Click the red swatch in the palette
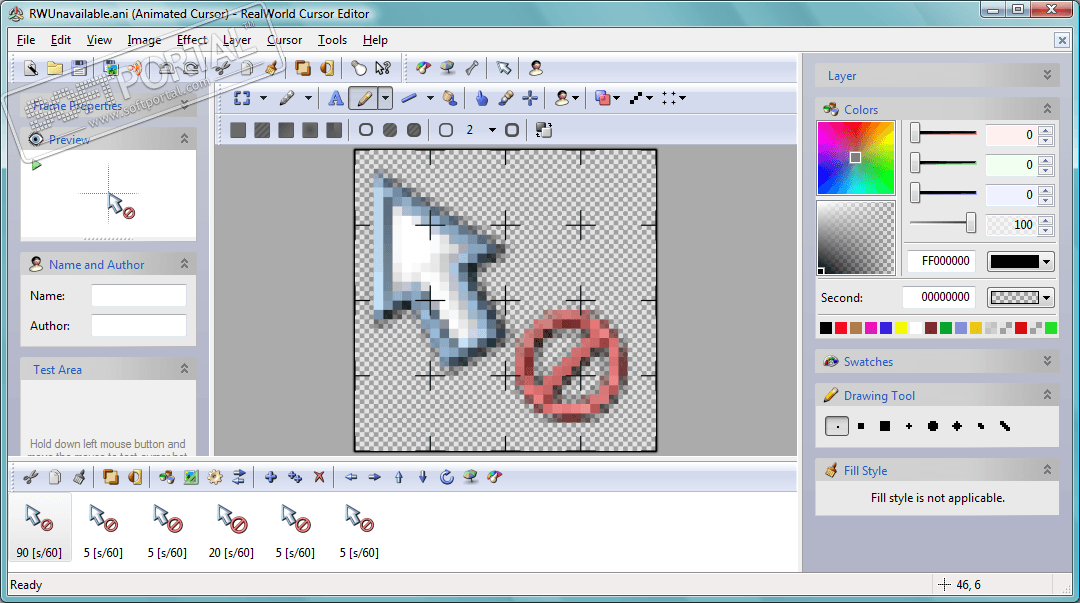This screenshot has width=1080, height=603. [x=841, y=328]
